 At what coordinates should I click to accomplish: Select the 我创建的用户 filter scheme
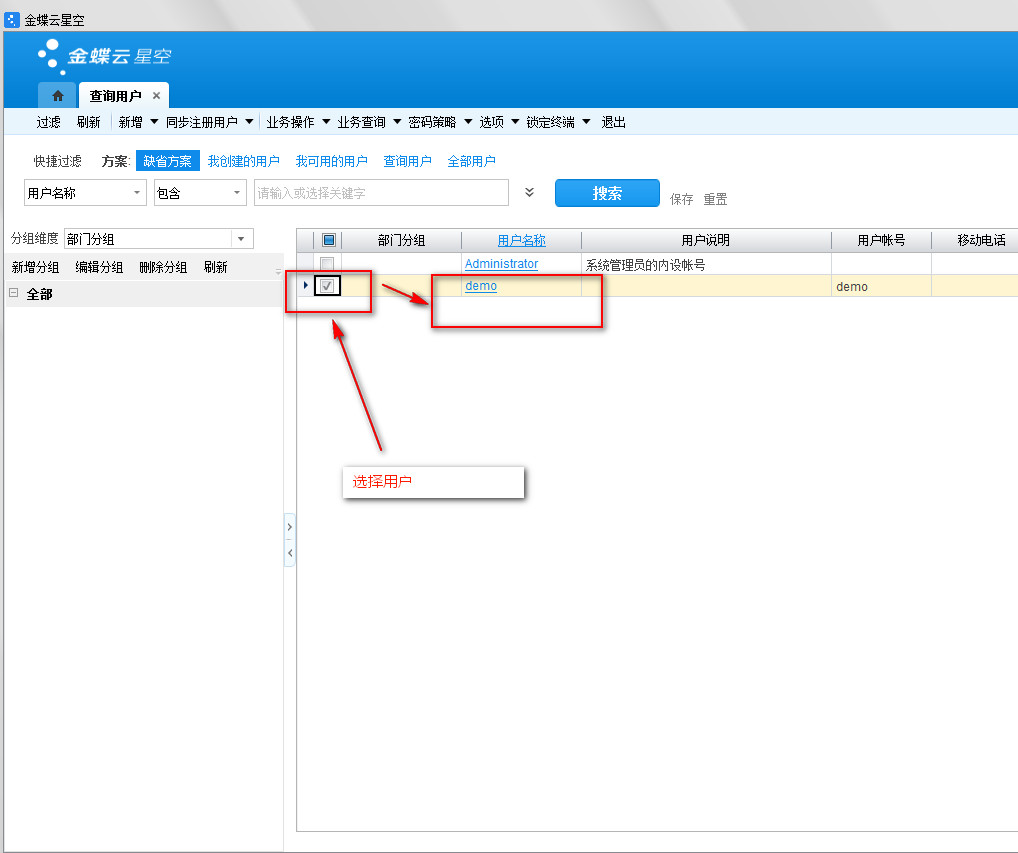[x=243, y=161]
